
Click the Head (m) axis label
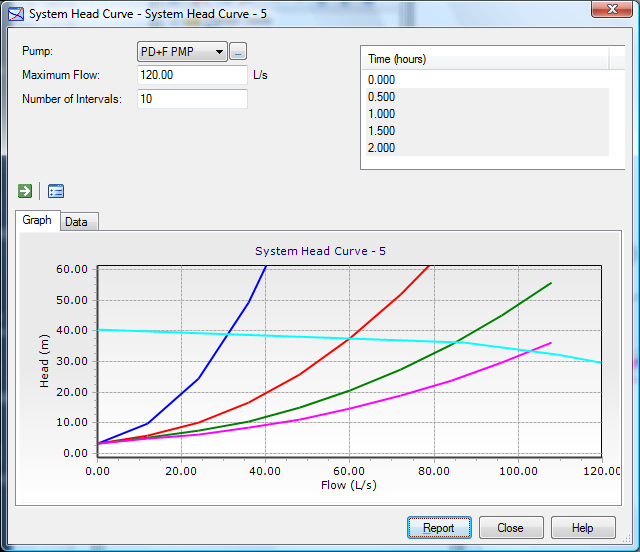coord(44,361)
